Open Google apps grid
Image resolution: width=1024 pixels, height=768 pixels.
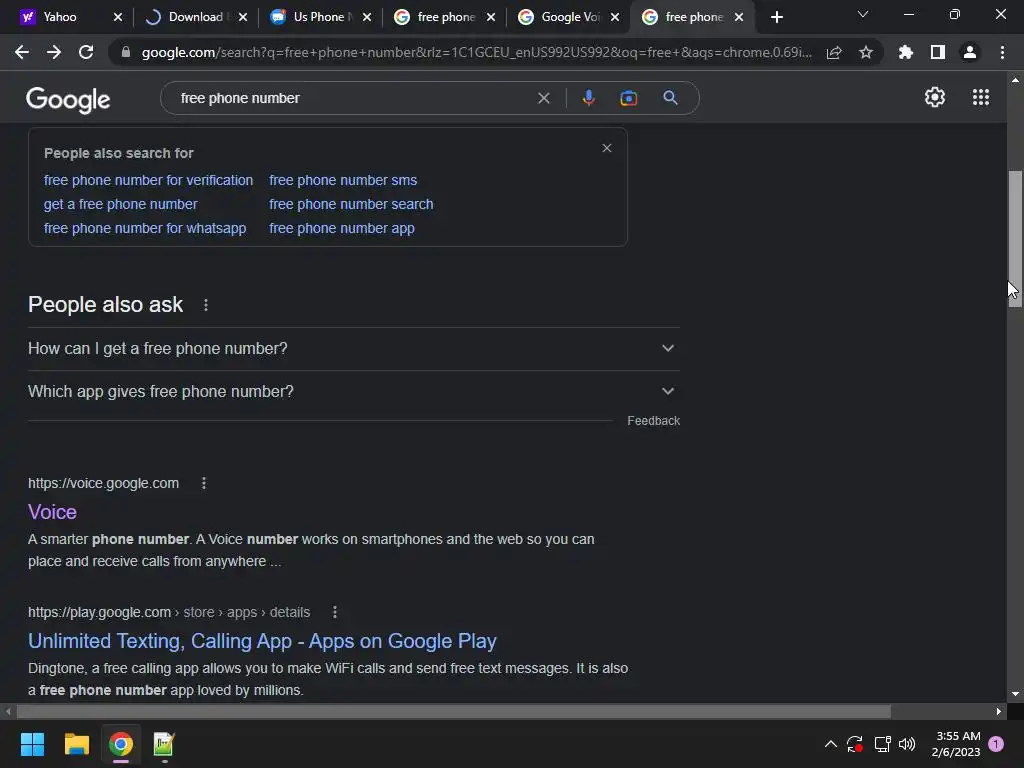click(x=980, y=97)
